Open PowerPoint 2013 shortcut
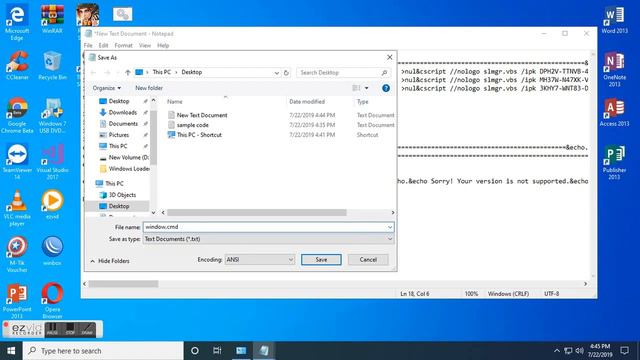 pos(17,301)
